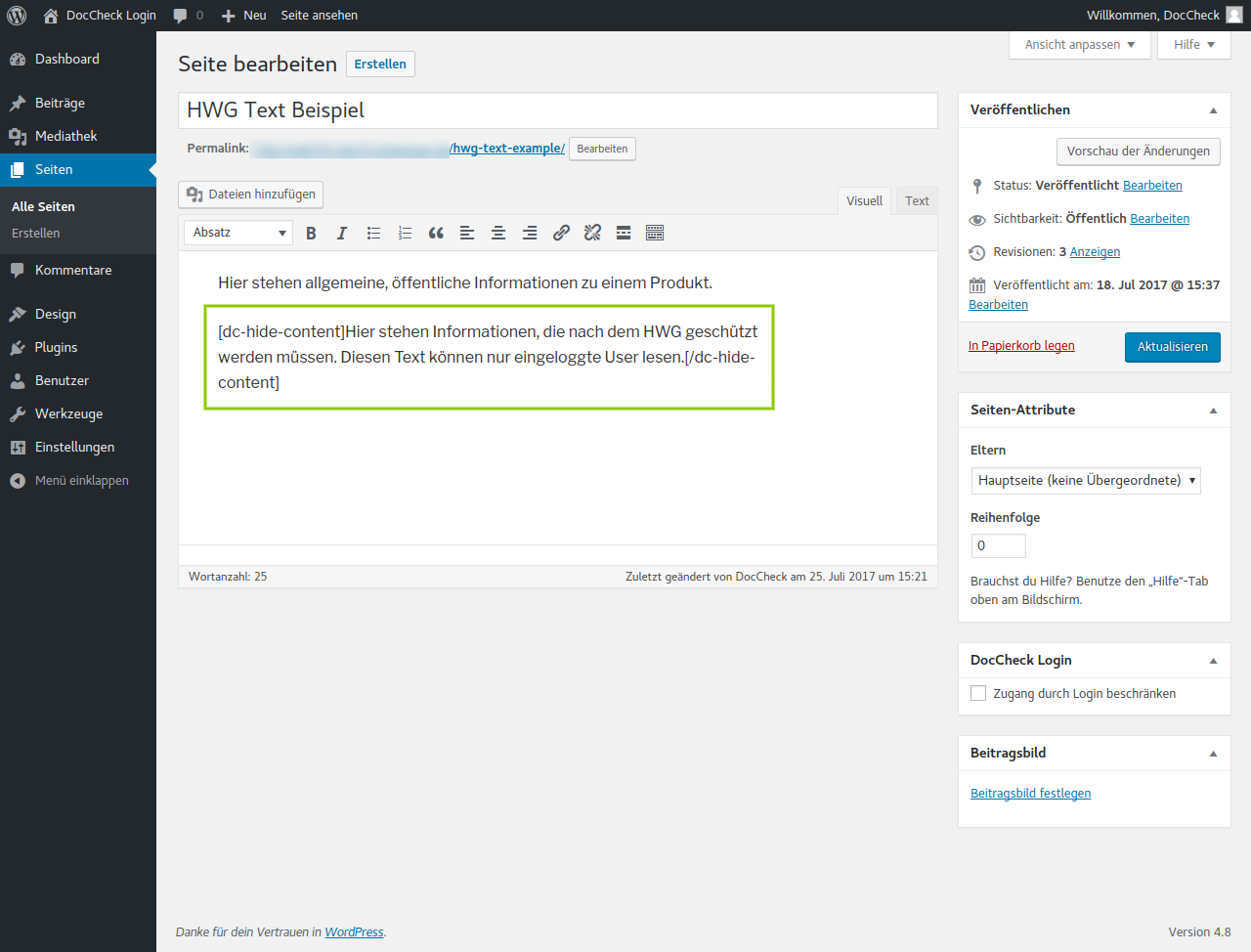Click the Wortanzahl: 25 status text
Screen dimensions: 1251x952
point(228,577)
